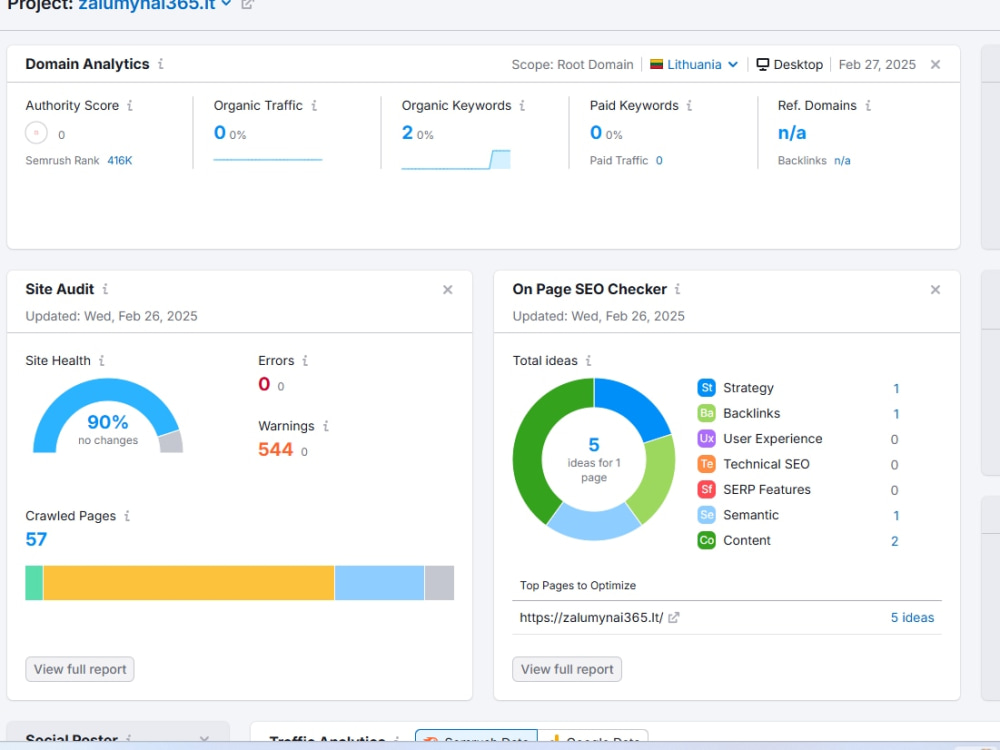Open Backlinks ideas count 1
Viewport: 1000px width, 750px height.
895,414
